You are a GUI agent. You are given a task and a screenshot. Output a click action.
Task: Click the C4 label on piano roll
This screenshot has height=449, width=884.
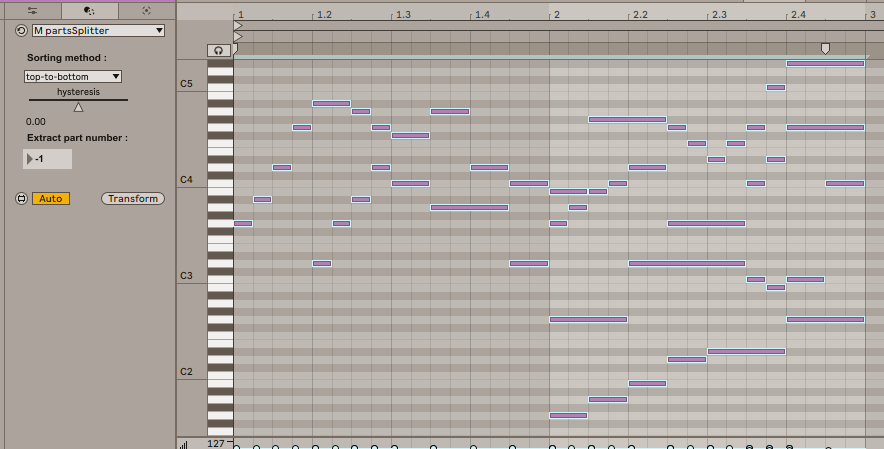[x=187, y=179]
